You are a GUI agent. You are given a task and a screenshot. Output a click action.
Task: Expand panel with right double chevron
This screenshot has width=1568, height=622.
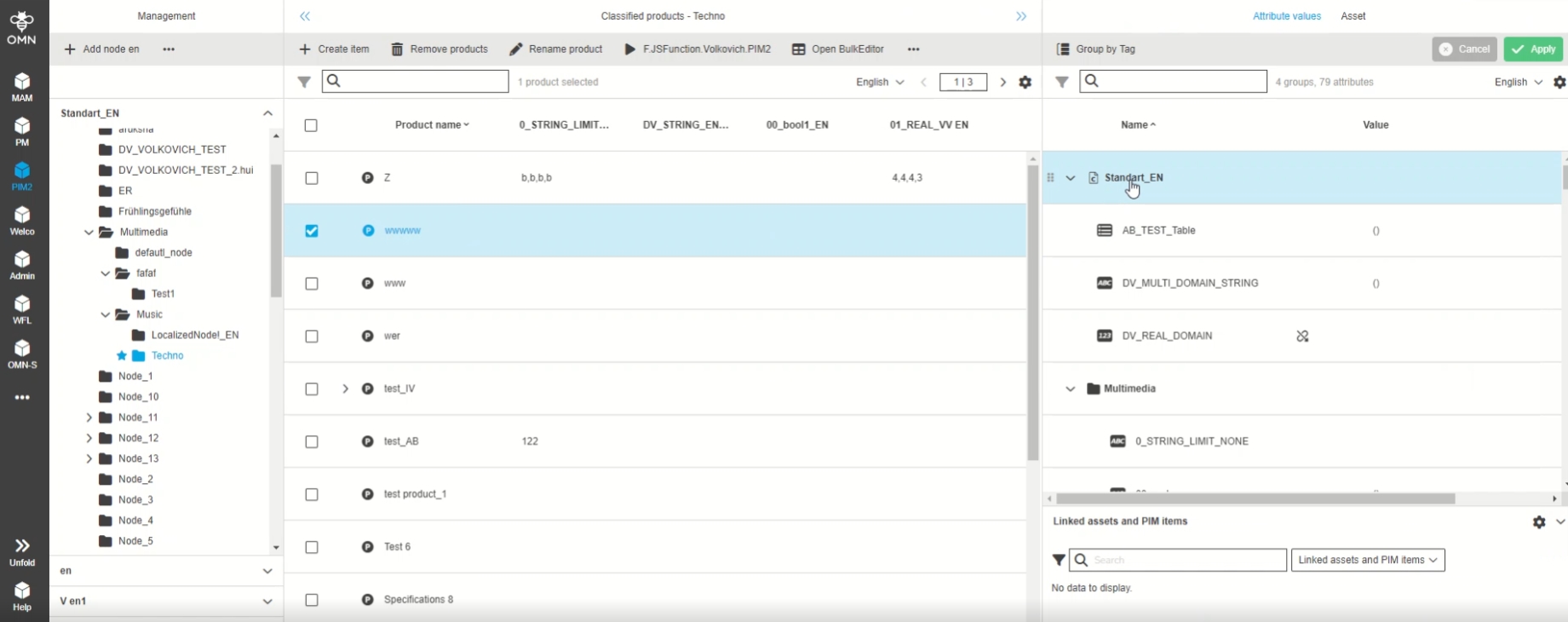tap(1021, 16)
